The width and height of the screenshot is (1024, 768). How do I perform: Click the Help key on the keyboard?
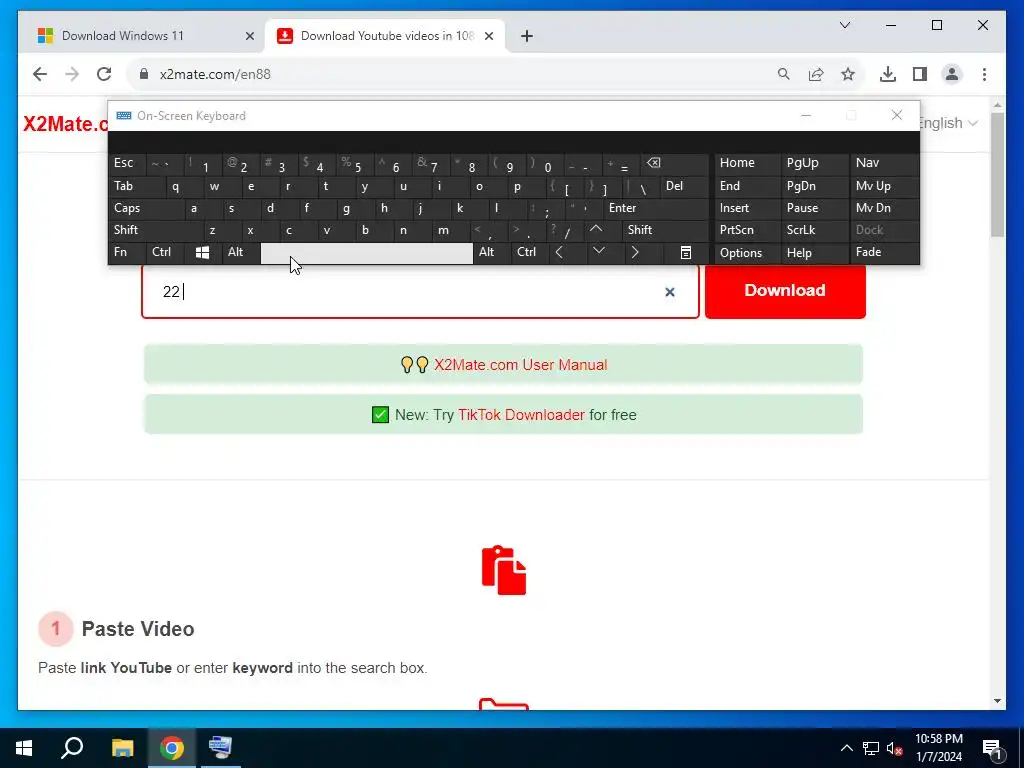814,253
